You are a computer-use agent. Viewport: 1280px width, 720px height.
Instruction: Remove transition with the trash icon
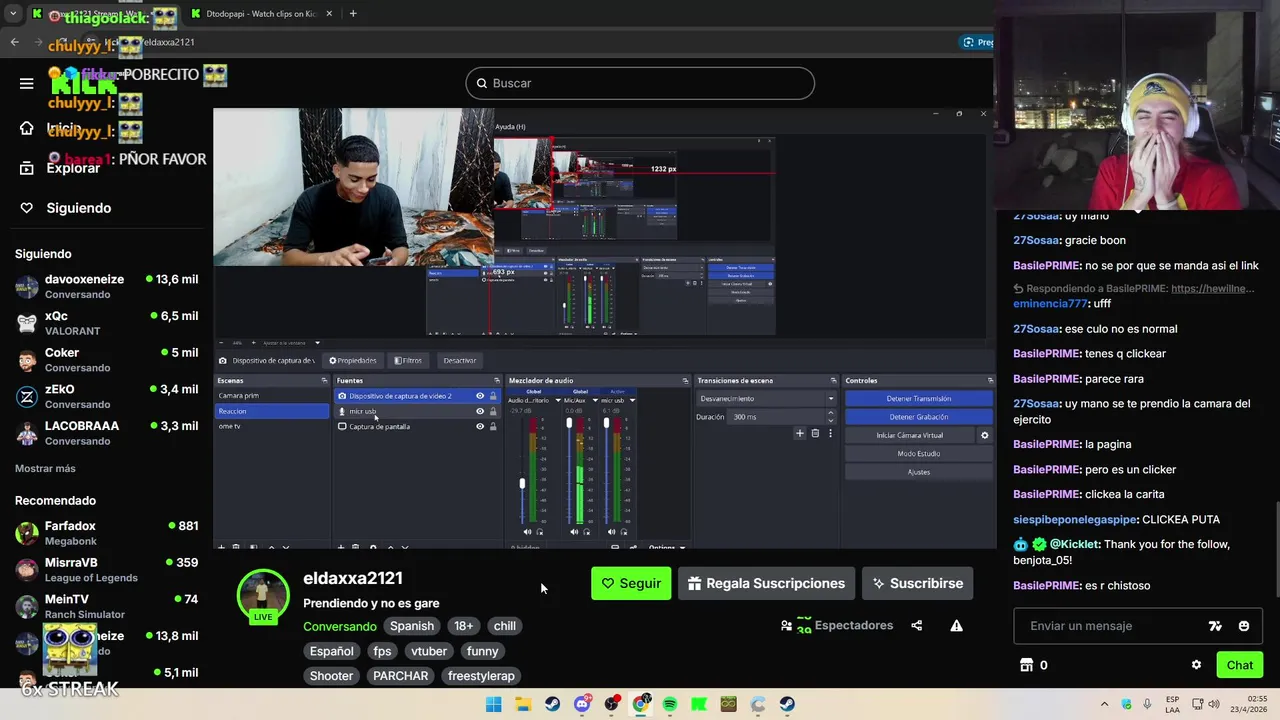(815, 433)
